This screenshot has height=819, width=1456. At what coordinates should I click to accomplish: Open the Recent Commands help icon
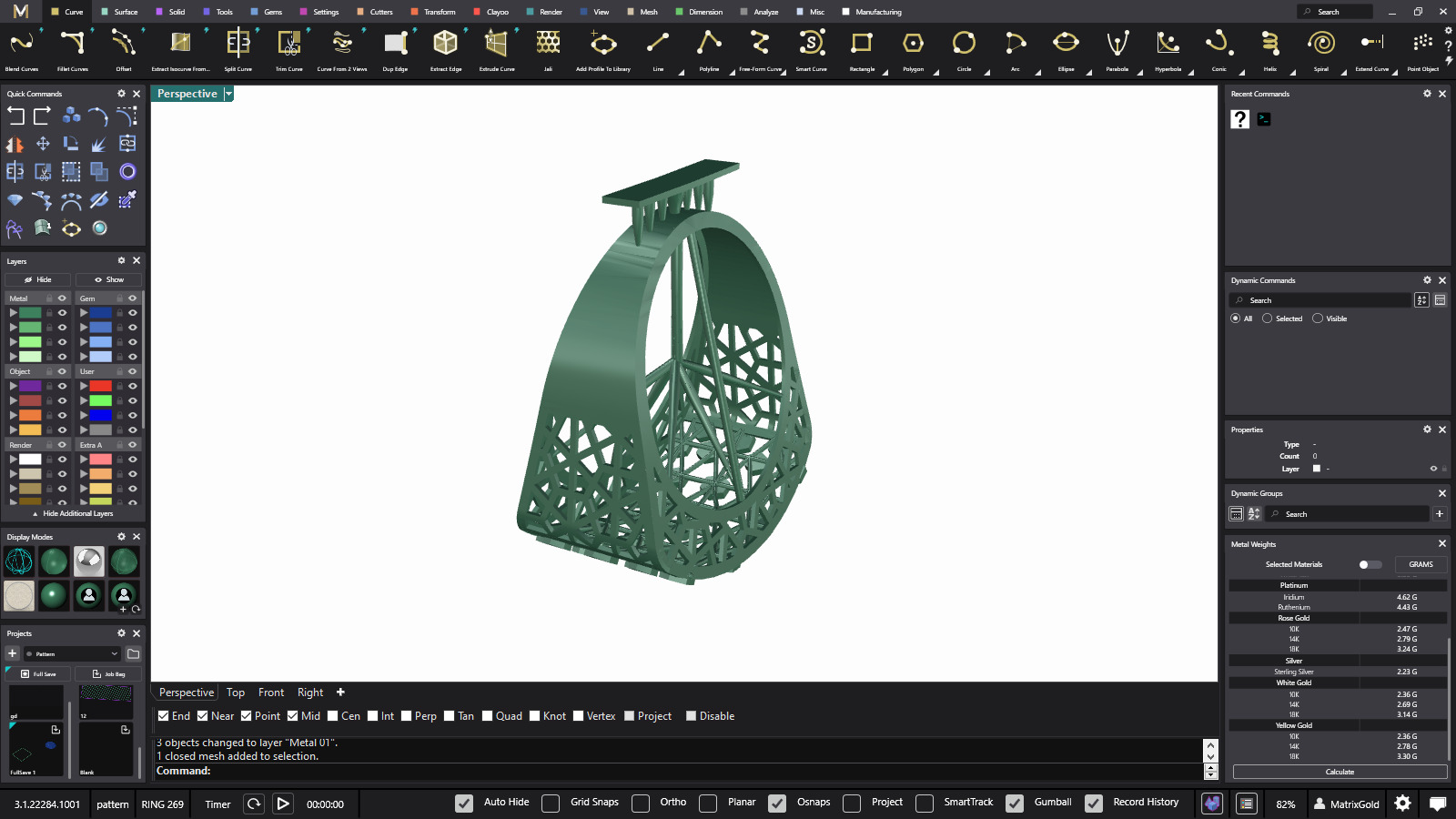(1239, 119)
